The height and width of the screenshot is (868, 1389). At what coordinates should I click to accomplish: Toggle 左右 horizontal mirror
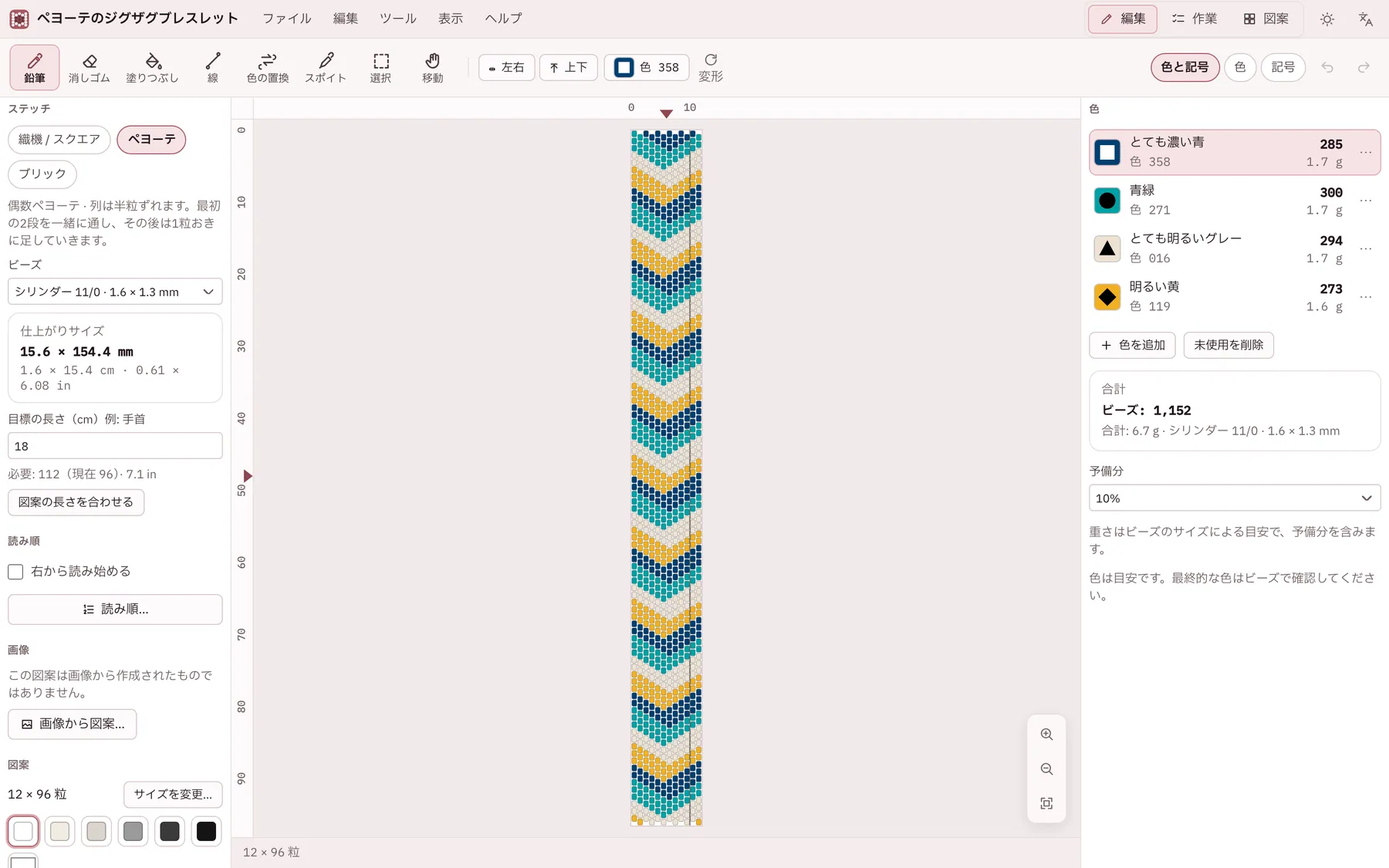506,67
